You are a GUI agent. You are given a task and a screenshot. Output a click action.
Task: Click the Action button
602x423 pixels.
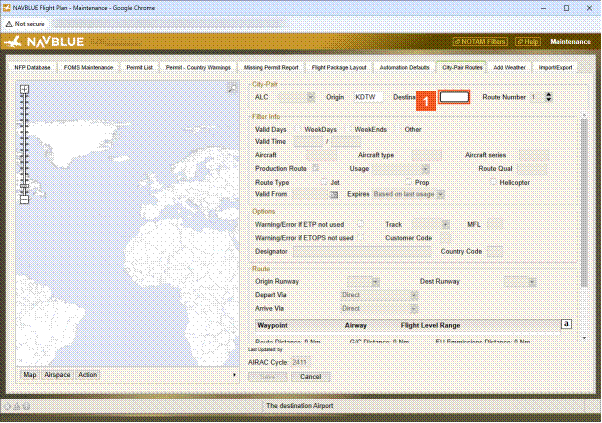(x=88, y=375)
